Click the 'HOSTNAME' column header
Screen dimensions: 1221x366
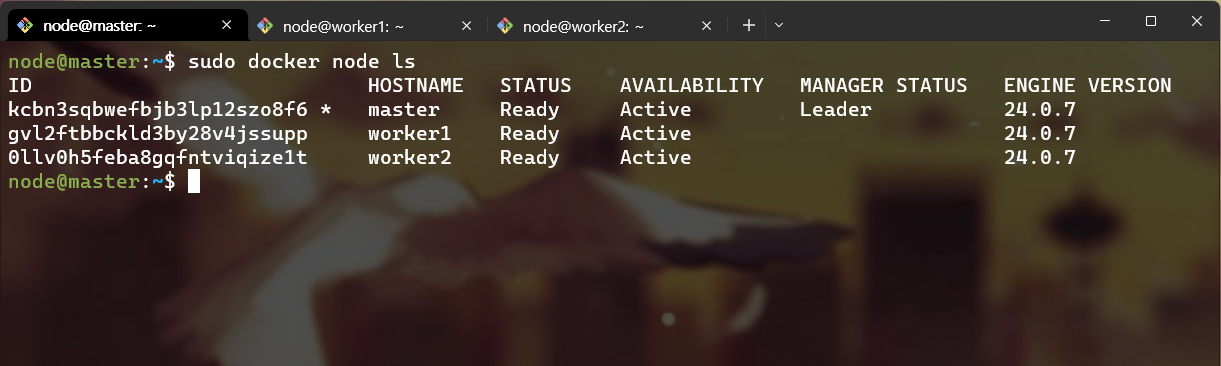415,86
